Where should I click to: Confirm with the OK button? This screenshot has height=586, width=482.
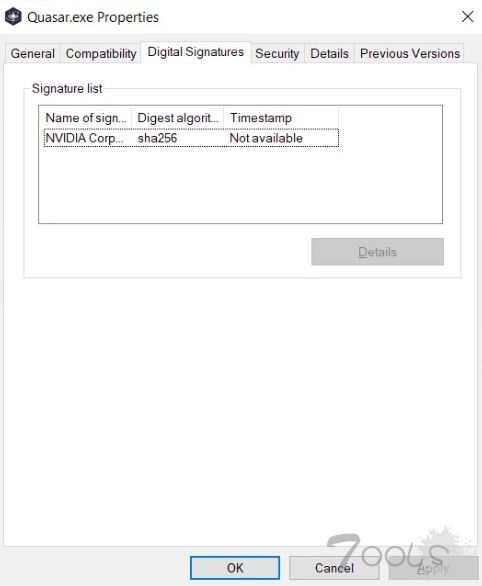(235, 568)
